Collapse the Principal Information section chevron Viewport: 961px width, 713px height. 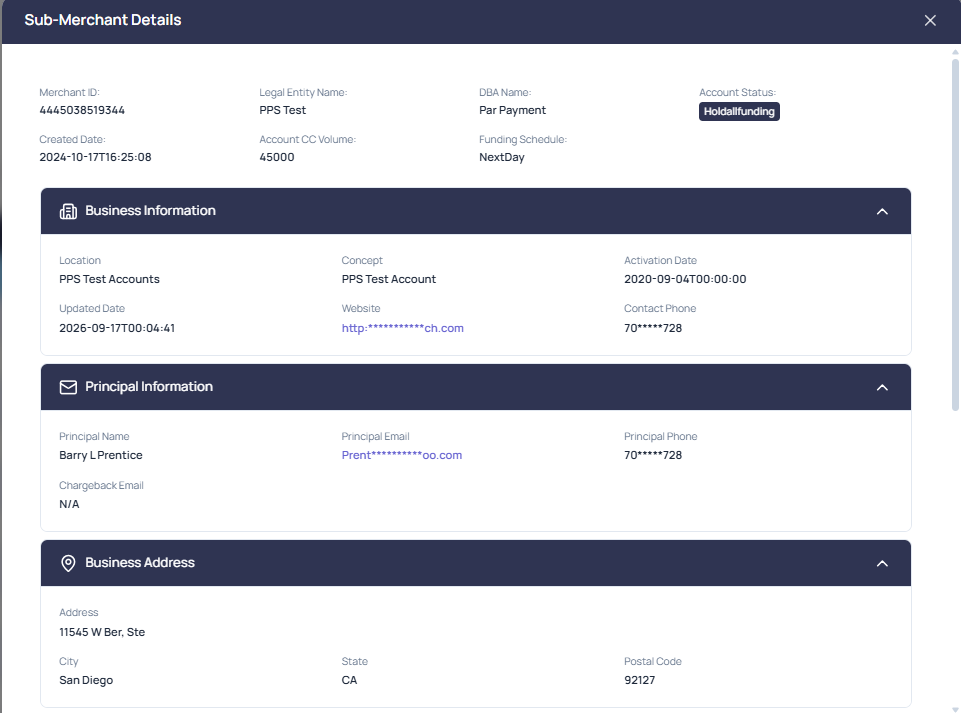tap(882, 387)
